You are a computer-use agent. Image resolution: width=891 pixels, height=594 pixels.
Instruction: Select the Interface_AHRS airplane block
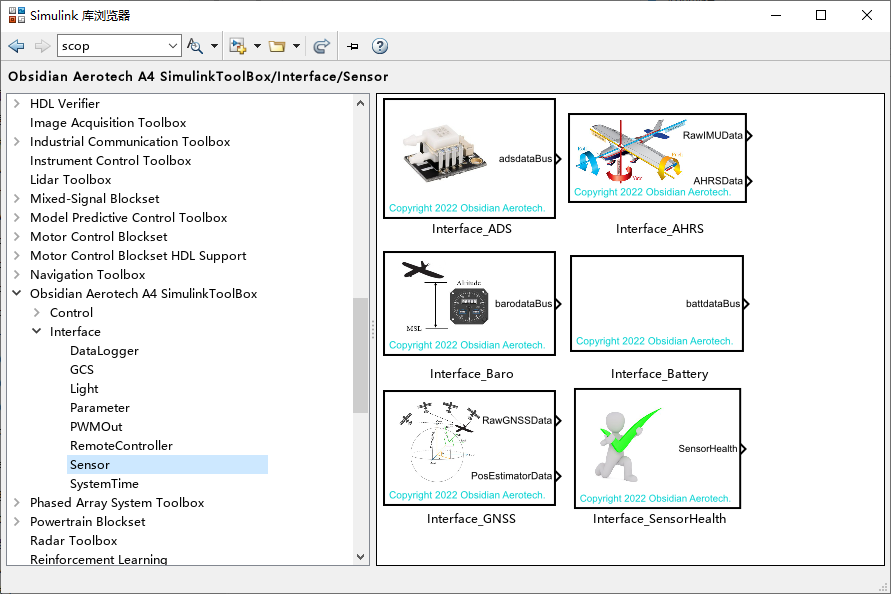pyautogui.click(x=657, y=158)
